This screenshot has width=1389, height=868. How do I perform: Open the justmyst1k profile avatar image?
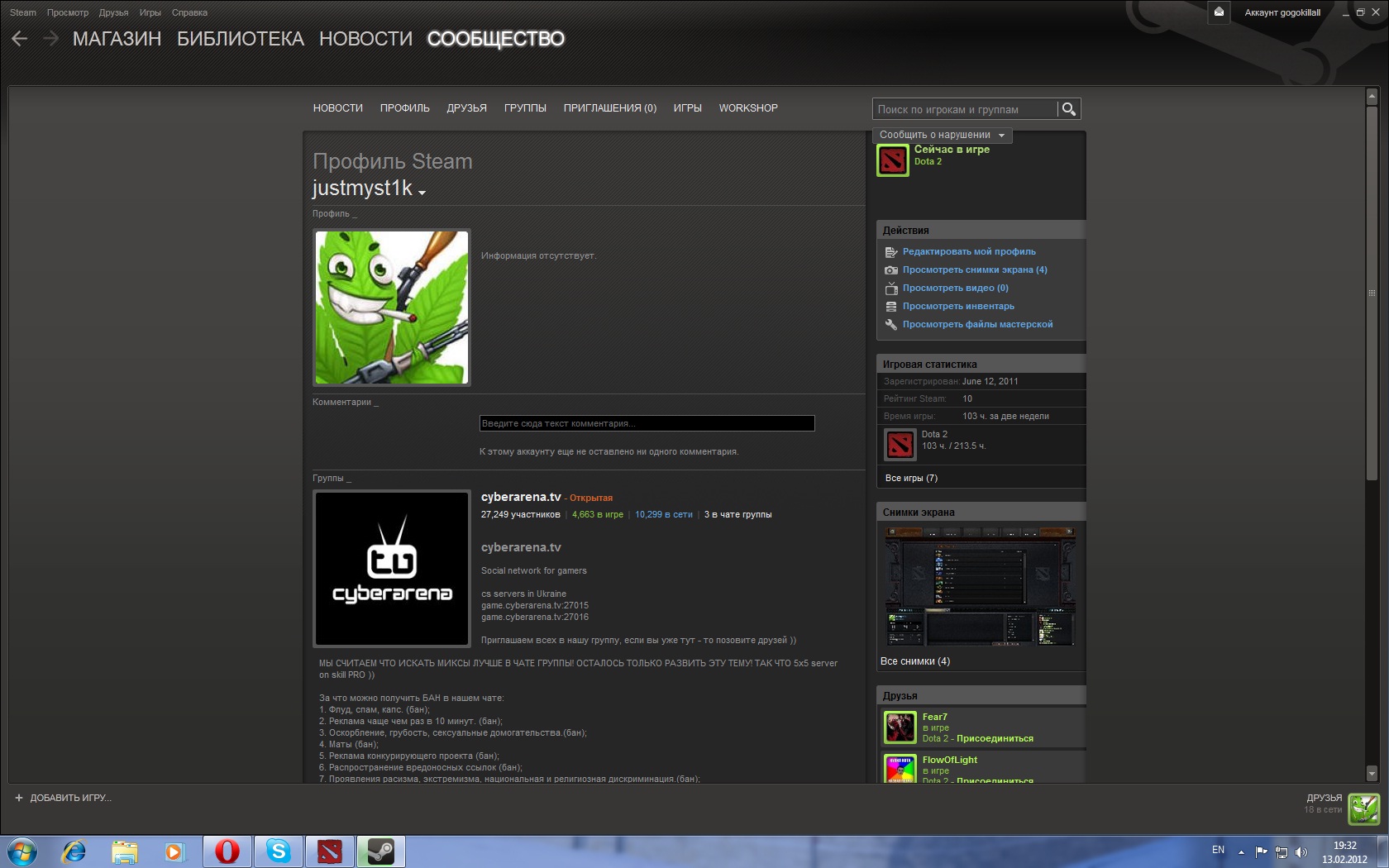392,308
